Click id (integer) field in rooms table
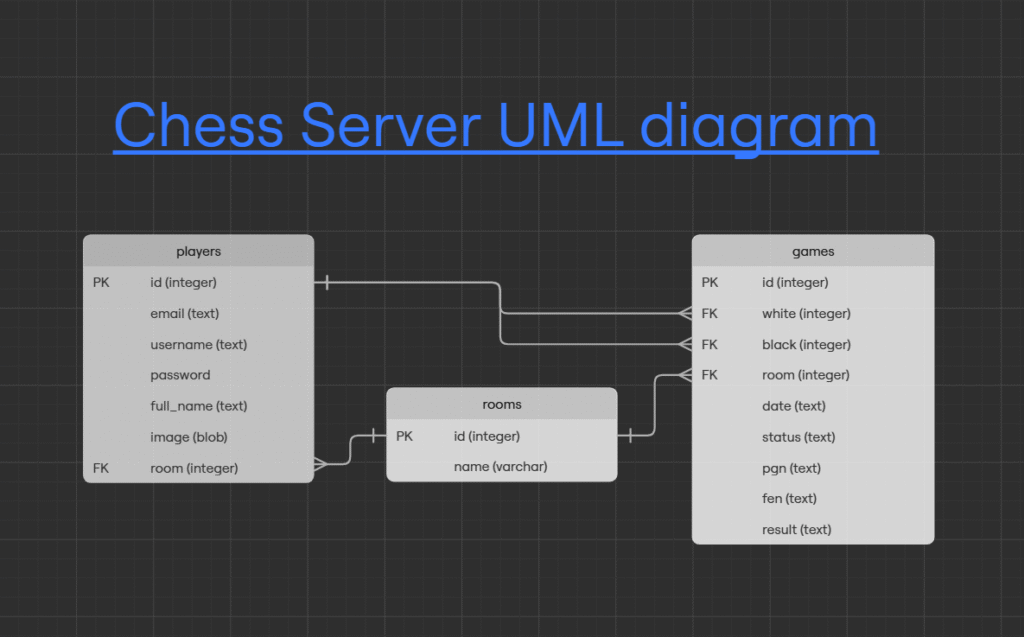This screenshot has width=1024, height=637. pos(487,436)
